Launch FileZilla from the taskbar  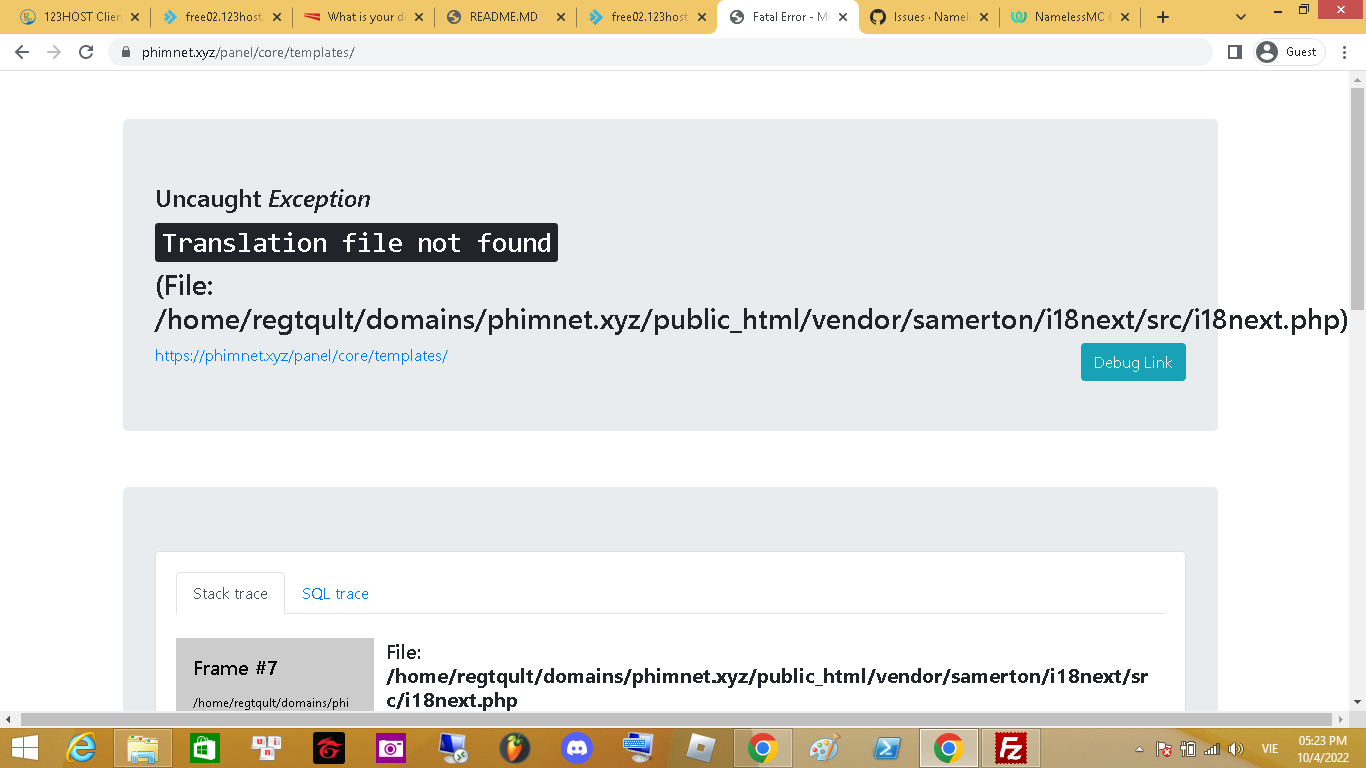pos(1009,747)
